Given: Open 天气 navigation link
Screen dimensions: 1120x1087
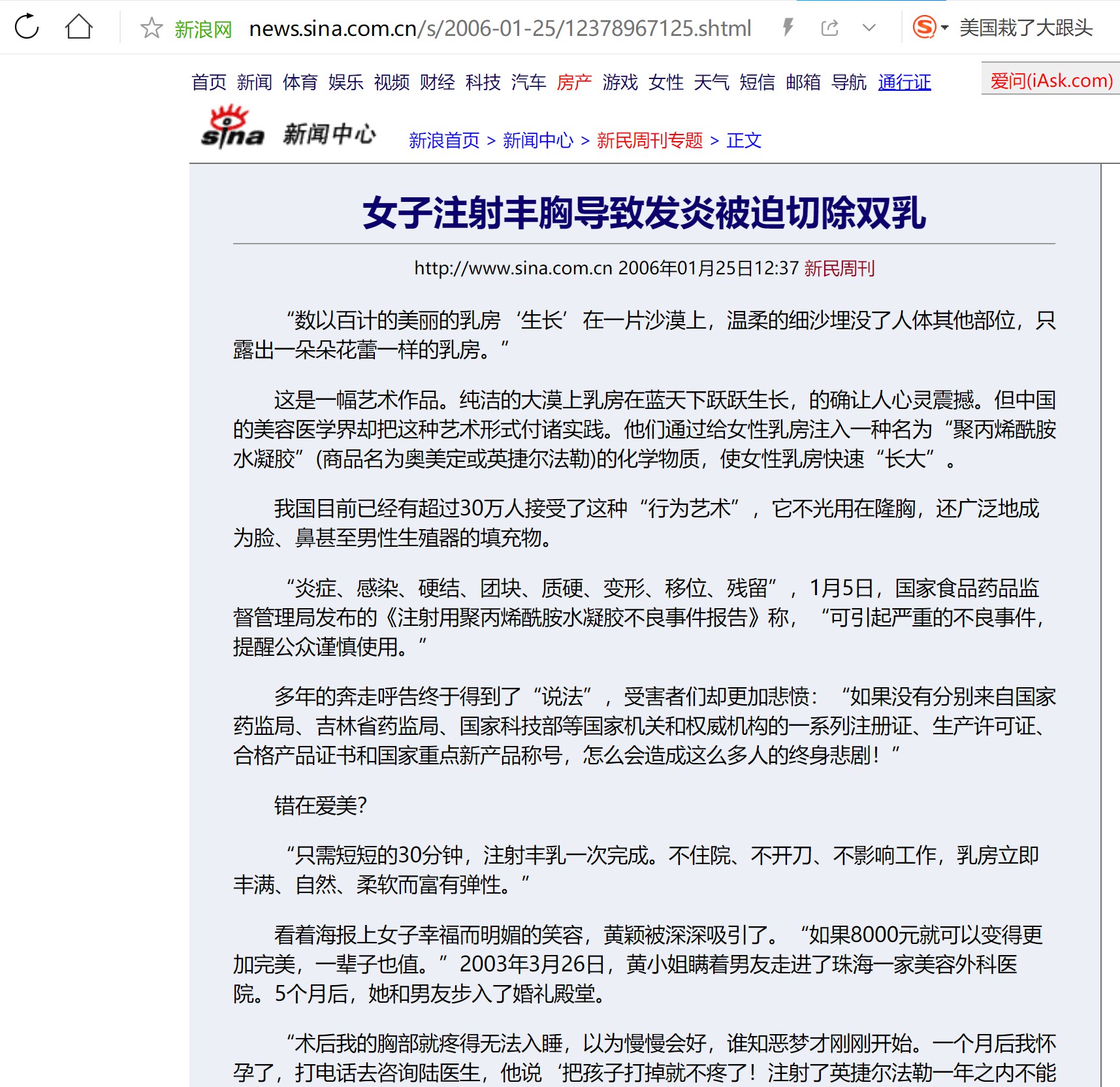Looking at the screenshot, I should [x=712, y=82].
